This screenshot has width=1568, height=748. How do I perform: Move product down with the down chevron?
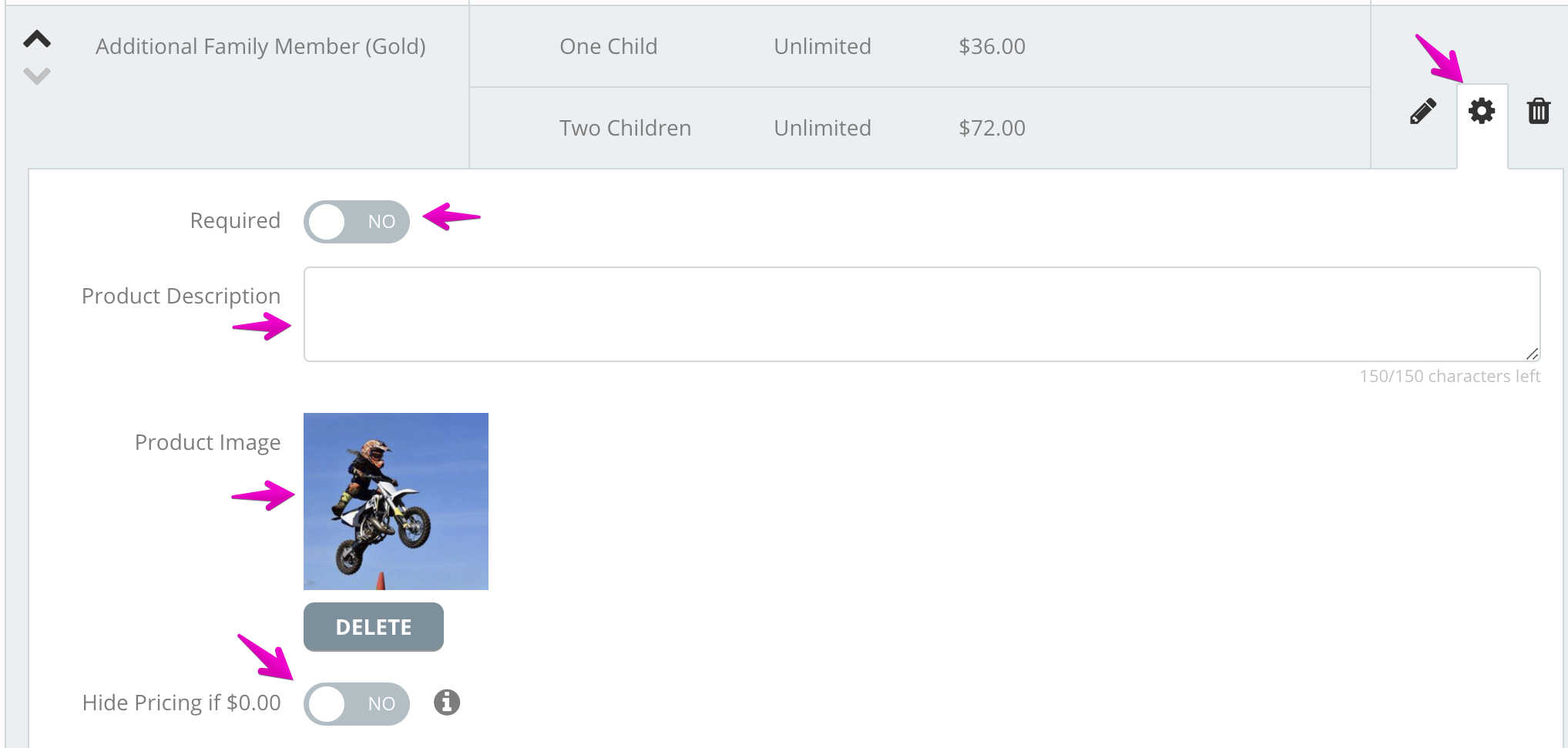point(37,75)
